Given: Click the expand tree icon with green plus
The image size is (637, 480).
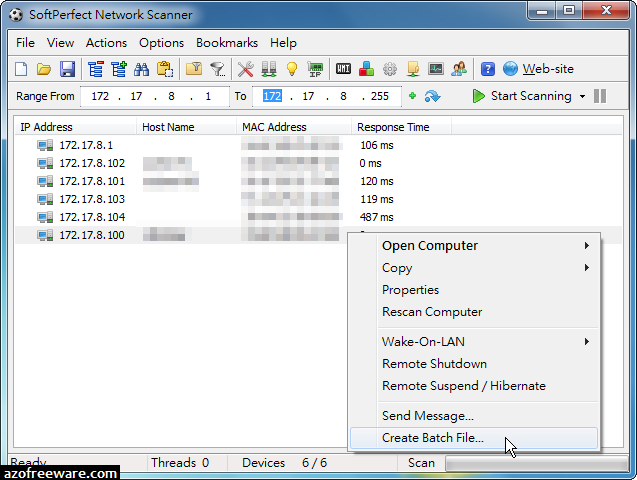Looking at the screenshot, I should click(x=119, y=69).
